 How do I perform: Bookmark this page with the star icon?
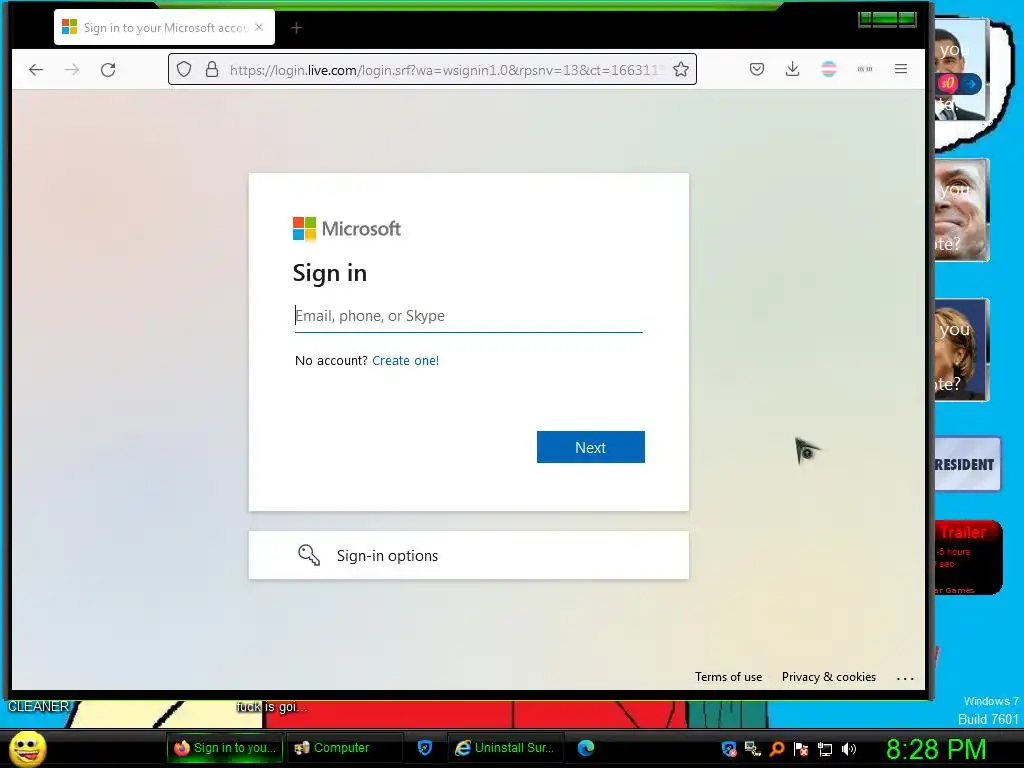(680, 69)
